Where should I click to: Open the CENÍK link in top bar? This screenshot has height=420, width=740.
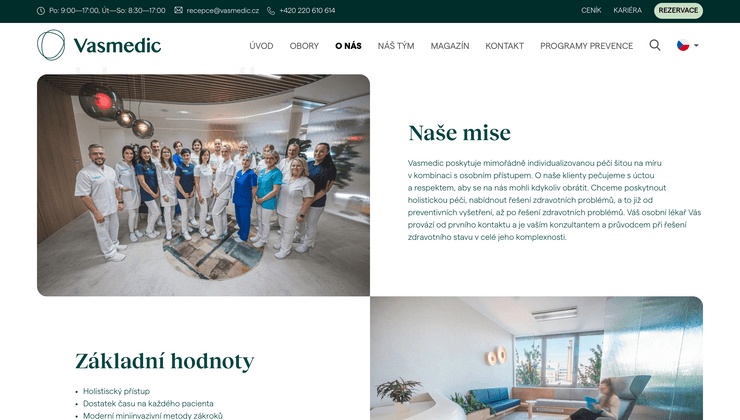(x=591, y=10)
